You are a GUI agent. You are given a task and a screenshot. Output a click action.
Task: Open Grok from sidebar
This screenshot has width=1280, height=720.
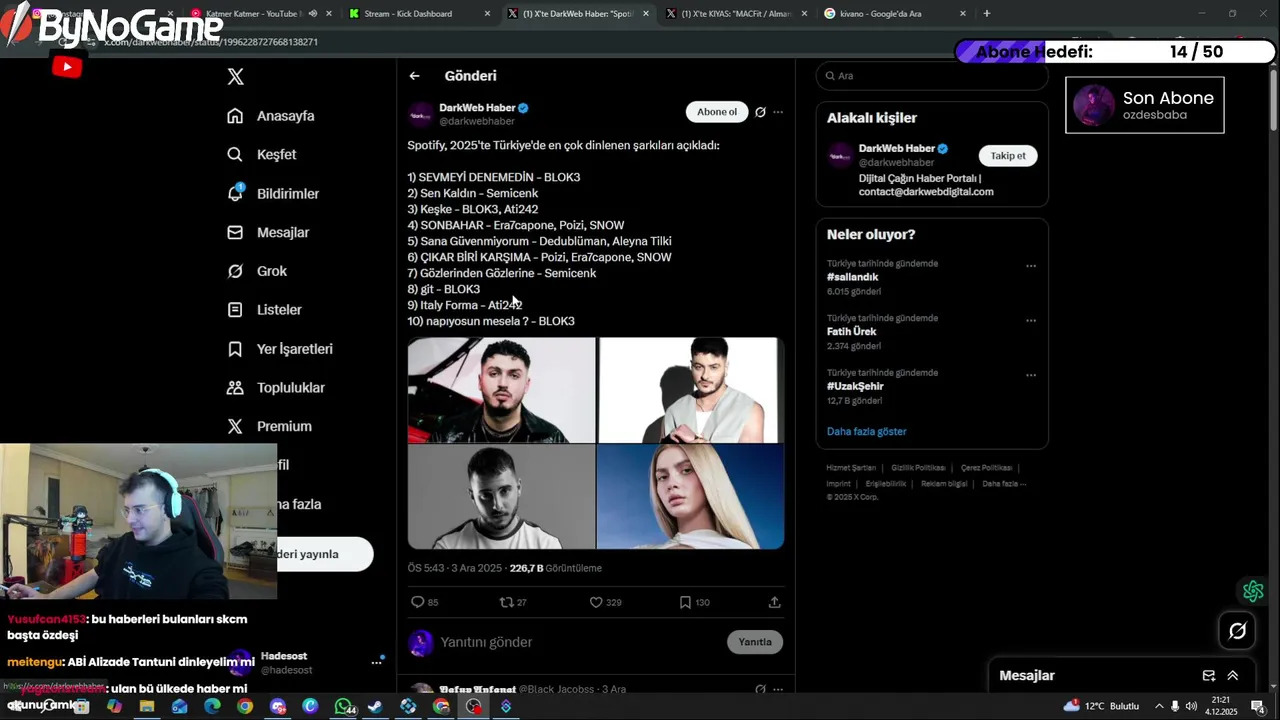pos(257,271)
